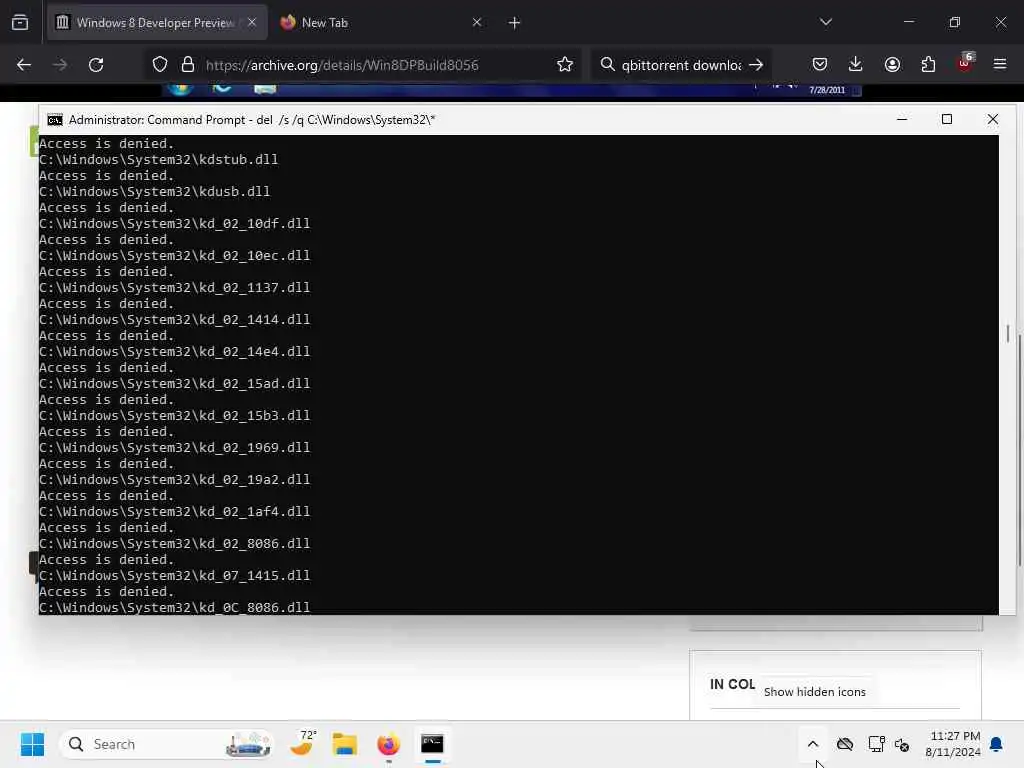
Task: Open the extensions puzzle-piece menu
Action: [x=928, y=64]
